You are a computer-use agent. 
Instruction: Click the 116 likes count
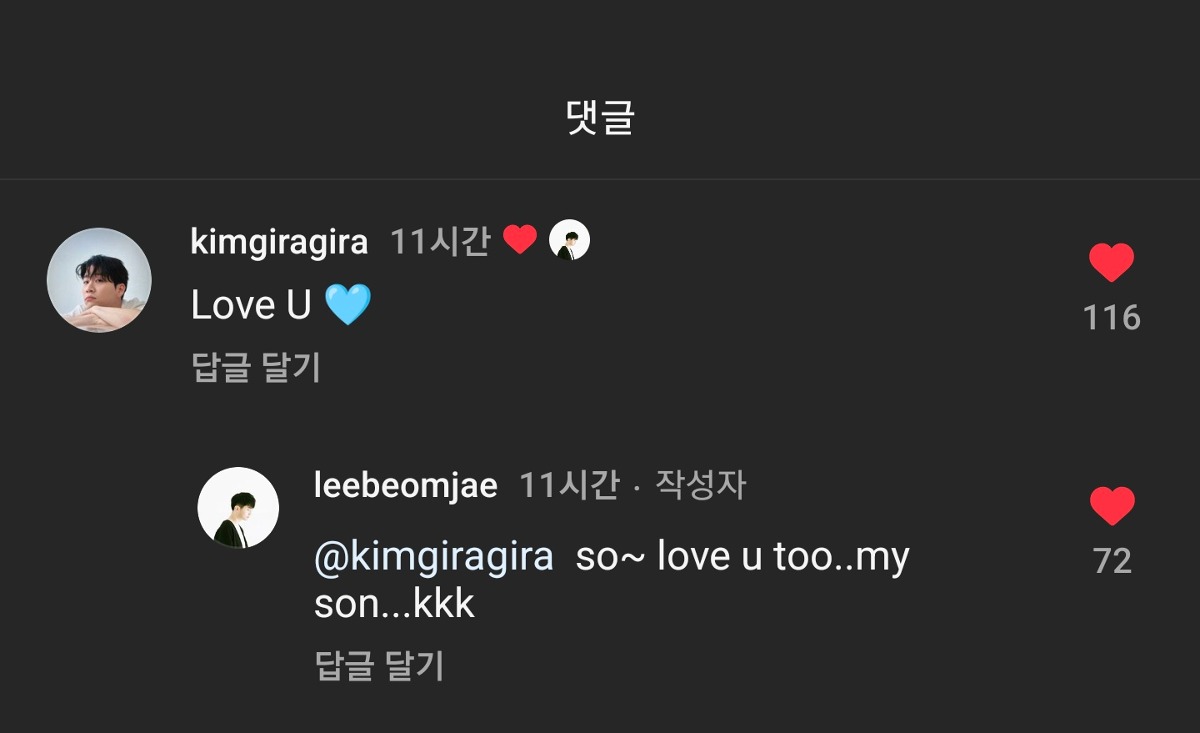[1111, 318]
